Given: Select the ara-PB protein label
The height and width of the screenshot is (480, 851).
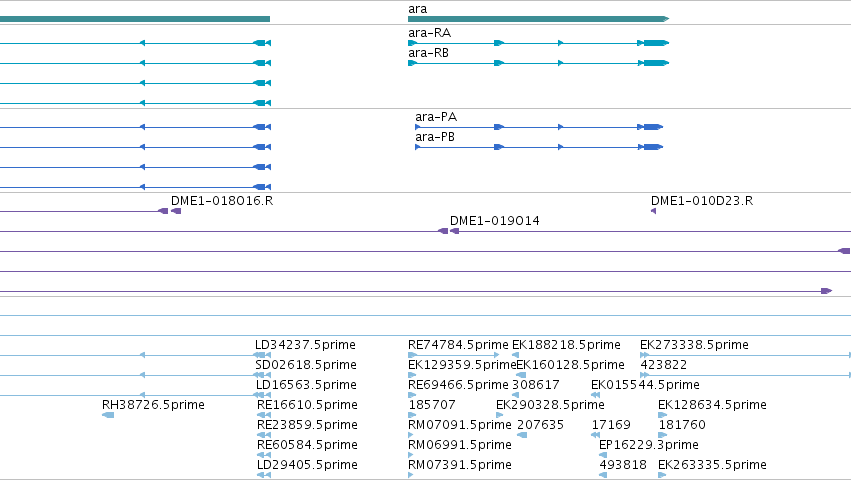Looking at the screenshot, I should [x=435, y=137].
